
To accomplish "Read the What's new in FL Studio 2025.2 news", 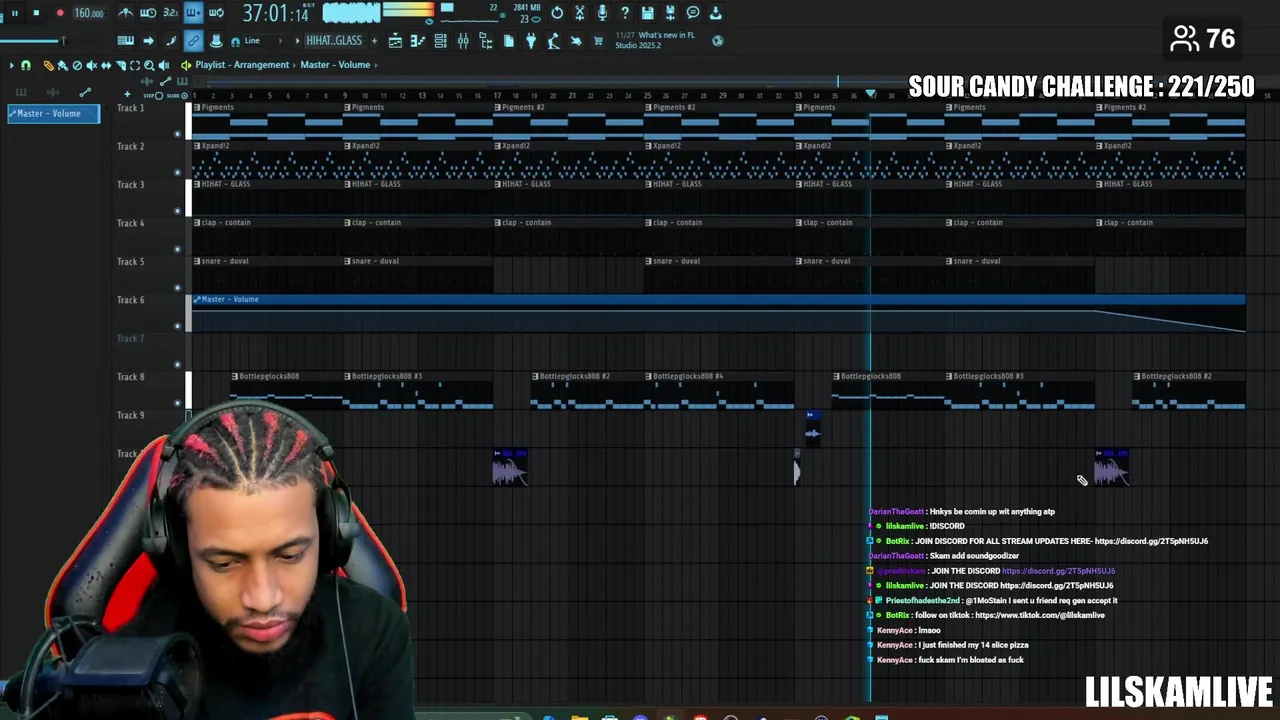I will 655,40.
